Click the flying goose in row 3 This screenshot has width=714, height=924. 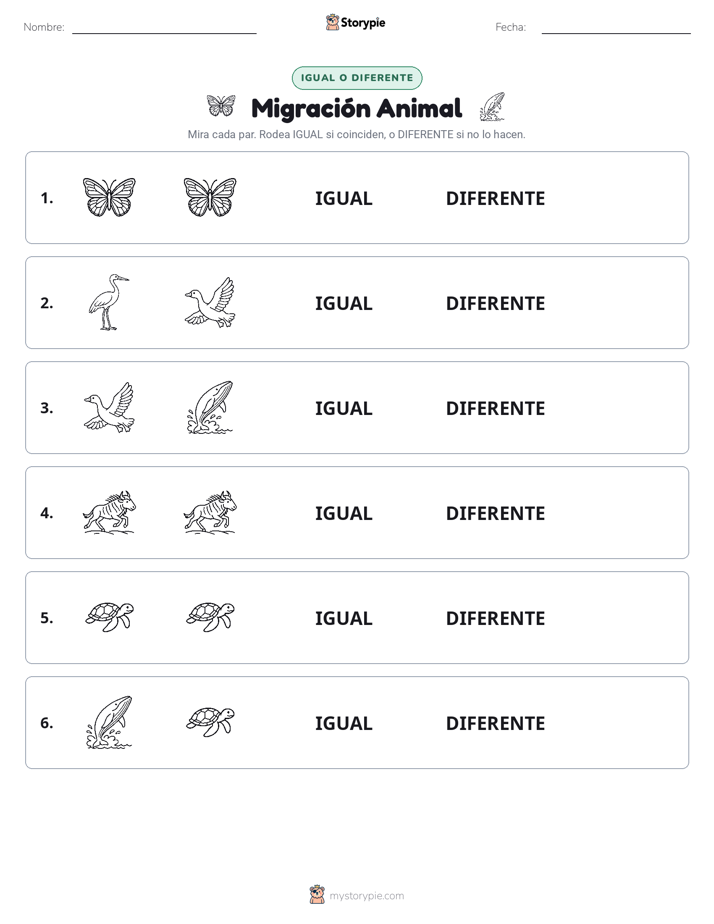point(109,407)
